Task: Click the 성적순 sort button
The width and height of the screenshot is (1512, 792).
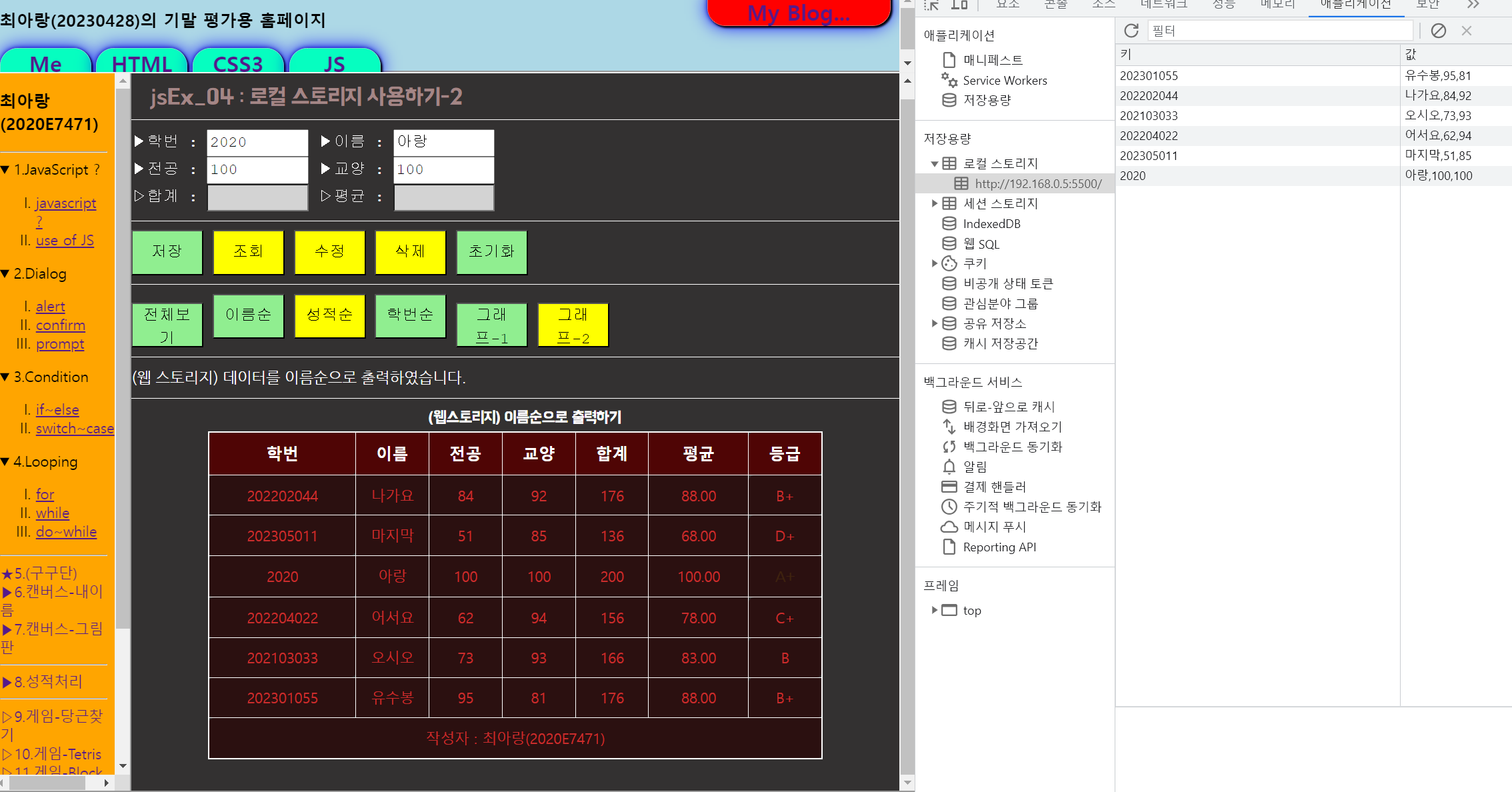Action: 329,315
